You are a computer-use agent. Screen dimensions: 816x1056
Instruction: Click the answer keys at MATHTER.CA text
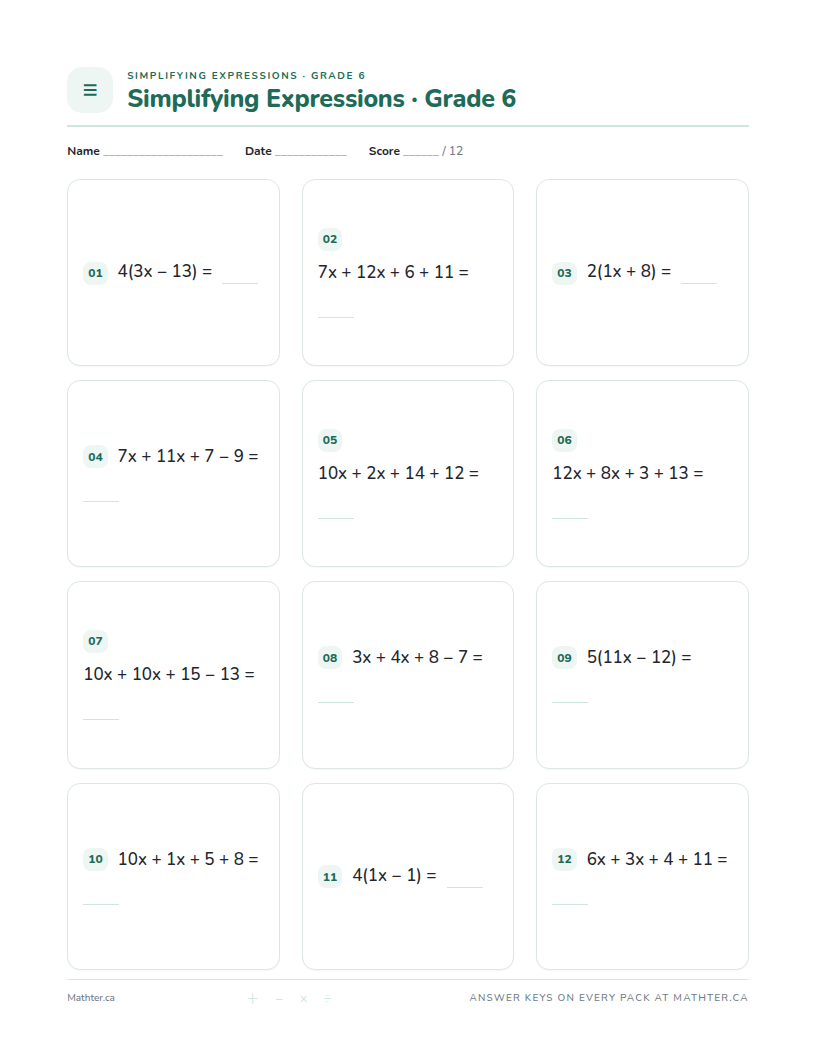(x=609, y=998)
